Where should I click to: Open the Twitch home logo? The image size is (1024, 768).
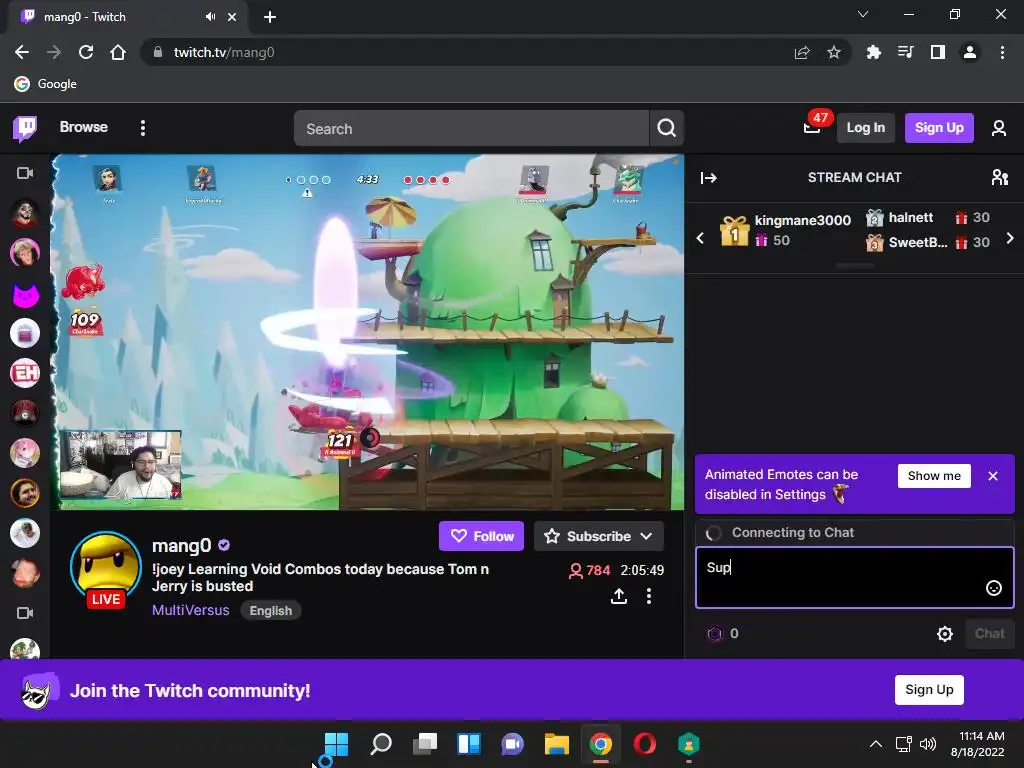tap(25, 128)
